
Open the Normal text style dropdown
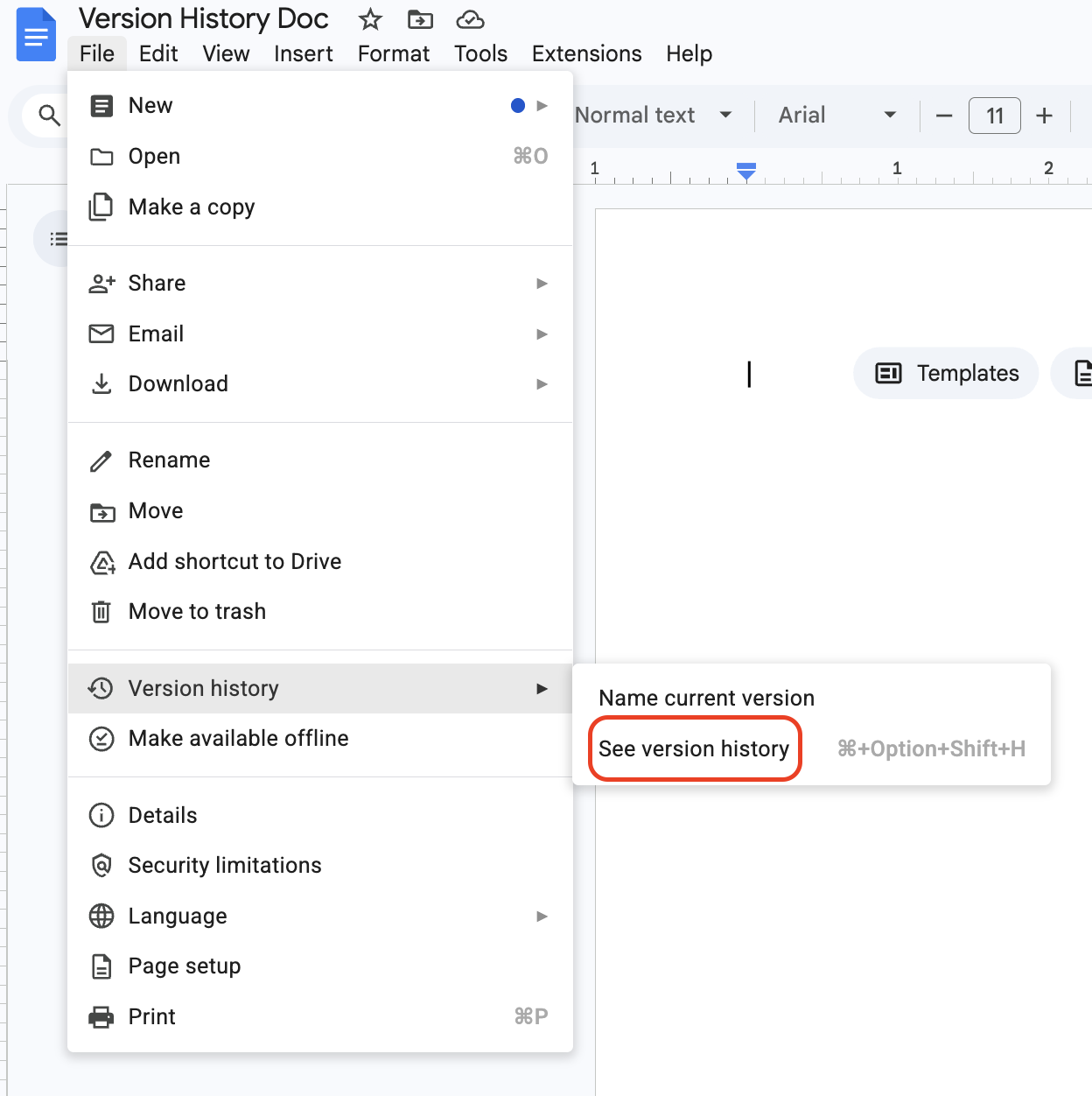coord(654,116)
